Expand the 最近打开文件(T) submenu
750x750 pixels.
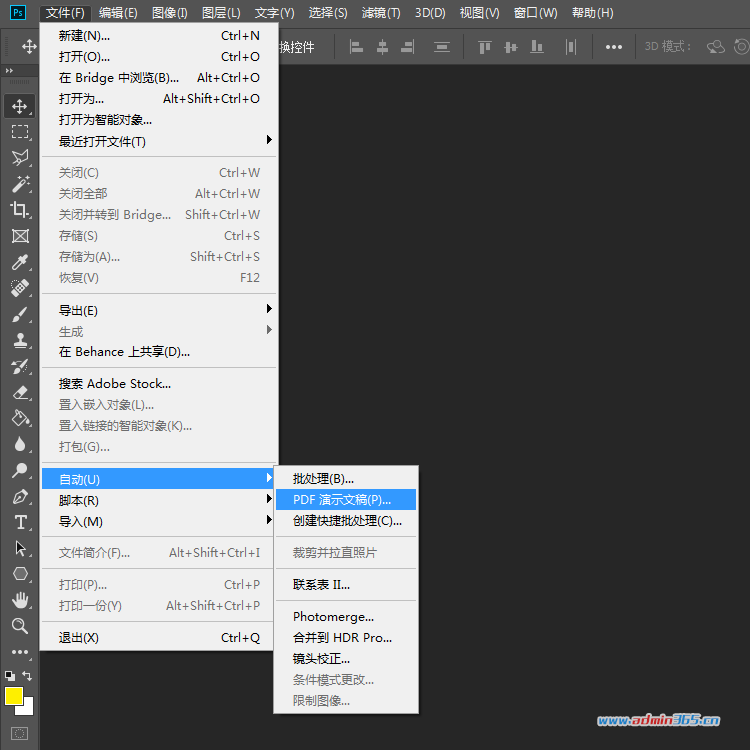[159, 141]
